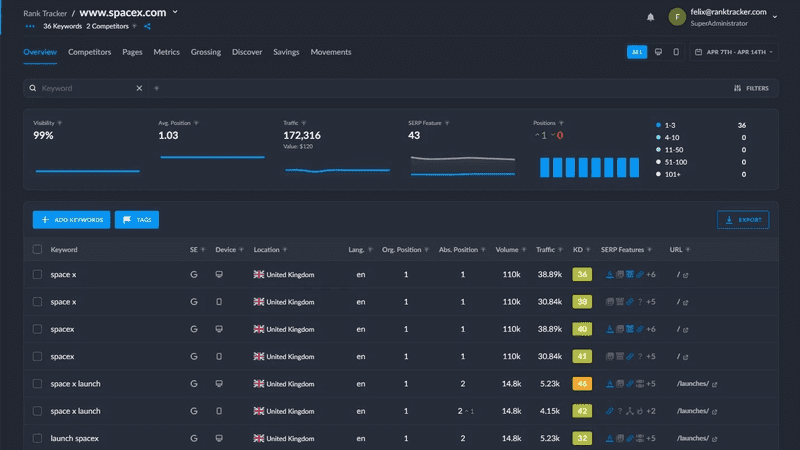Export the keyword table

[743, 220]
